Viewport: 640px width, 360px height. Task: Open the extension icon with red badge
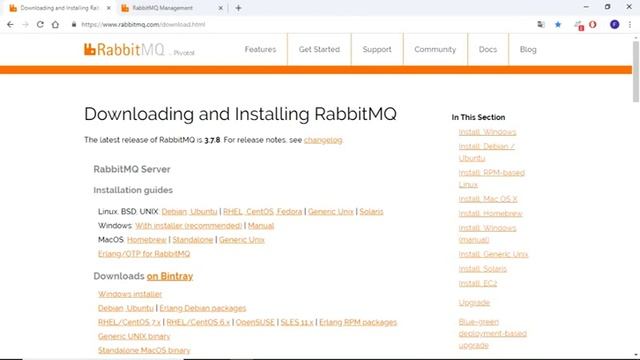[x=579, y=25]
